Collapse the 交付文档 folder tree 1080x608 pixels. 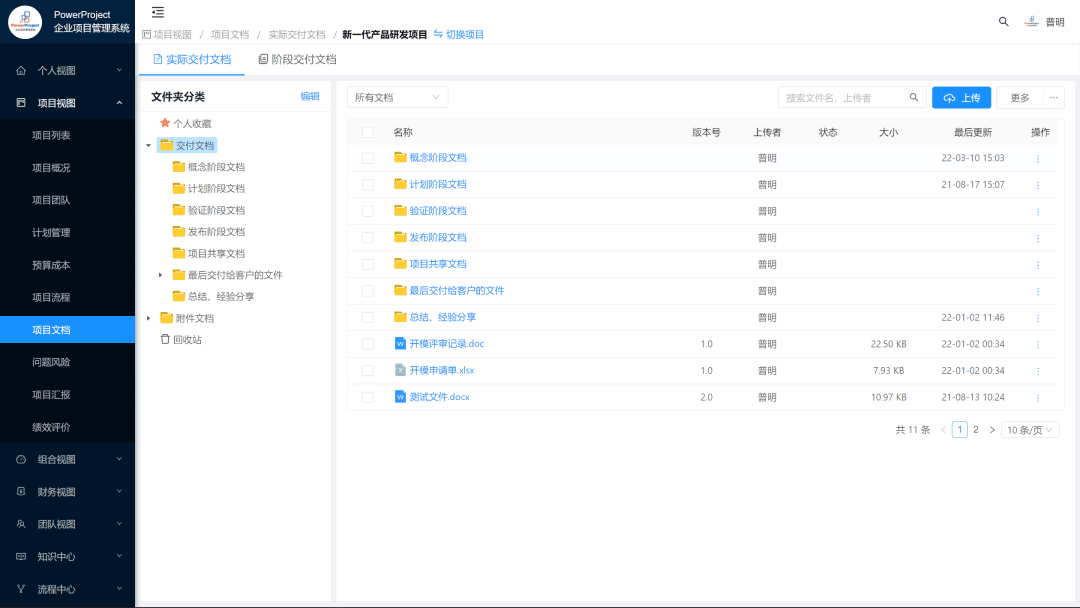click(x=147, y=143)
